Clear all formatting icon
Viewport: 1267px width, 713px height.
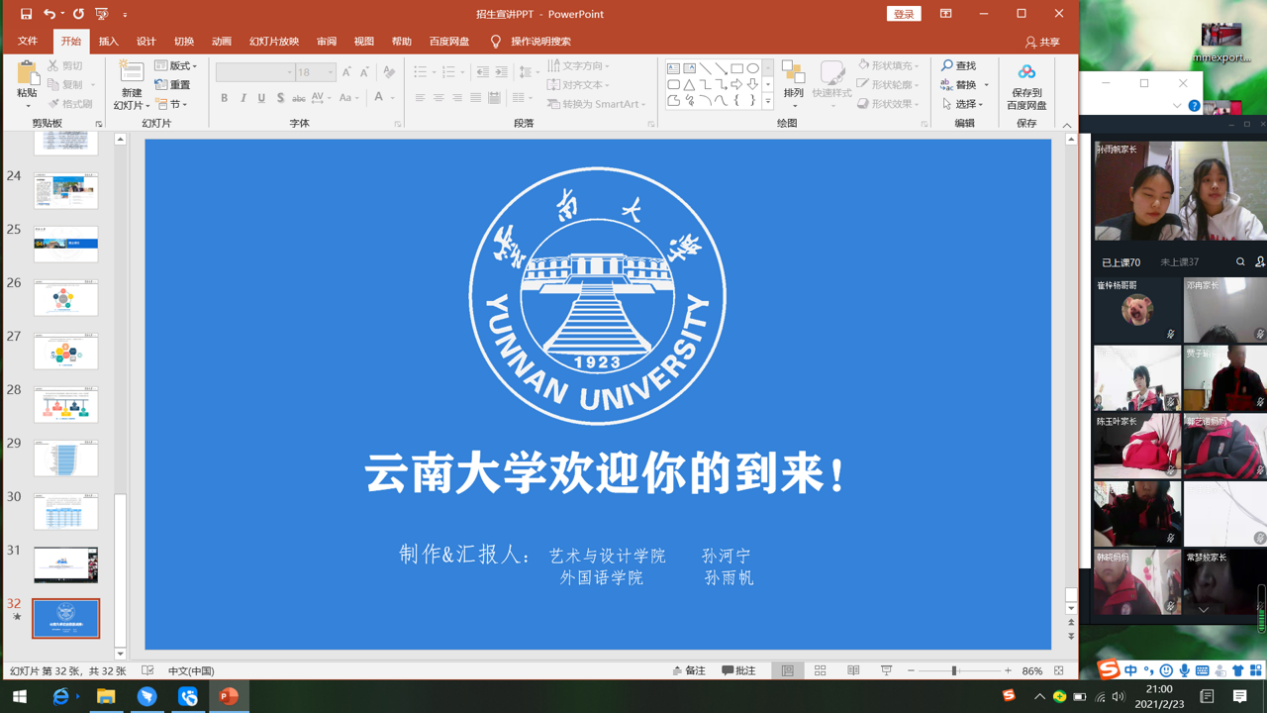click(x=389, y=72)
